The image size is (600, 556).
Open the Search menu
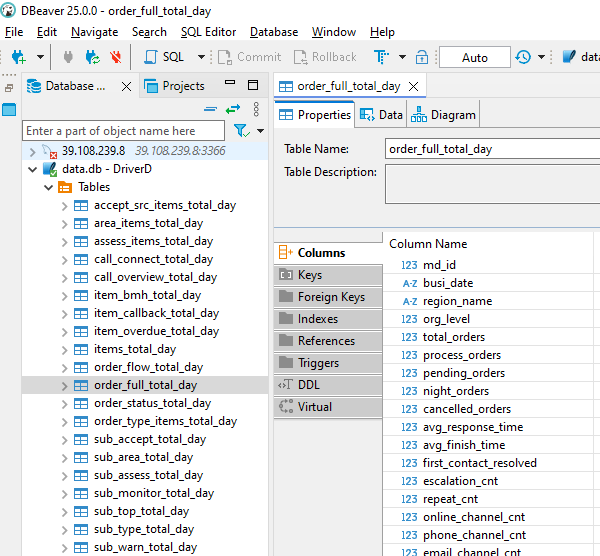click(149, 32)
